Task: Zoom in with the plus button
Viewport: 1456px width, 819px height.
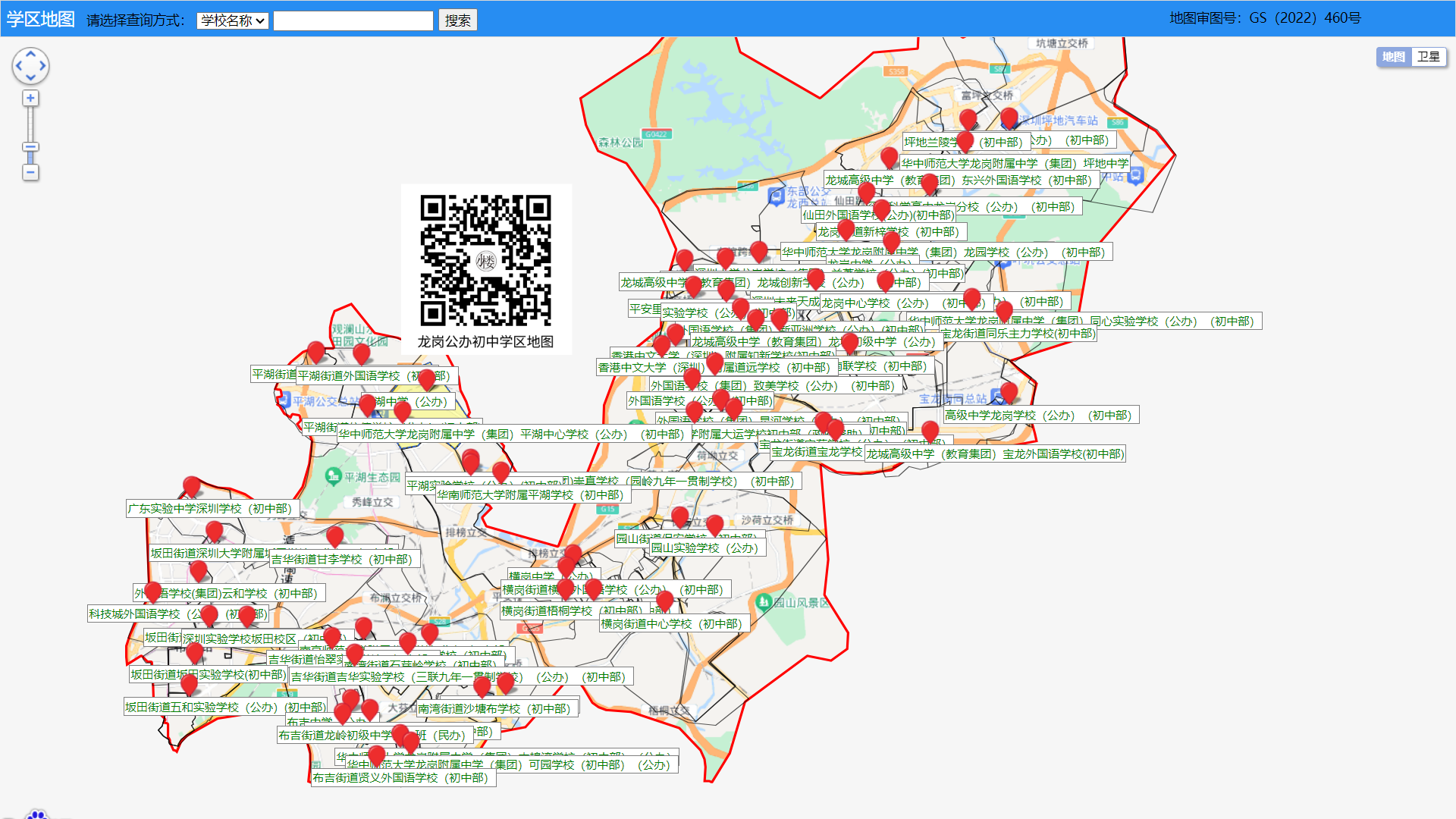Action: point(30,98)
